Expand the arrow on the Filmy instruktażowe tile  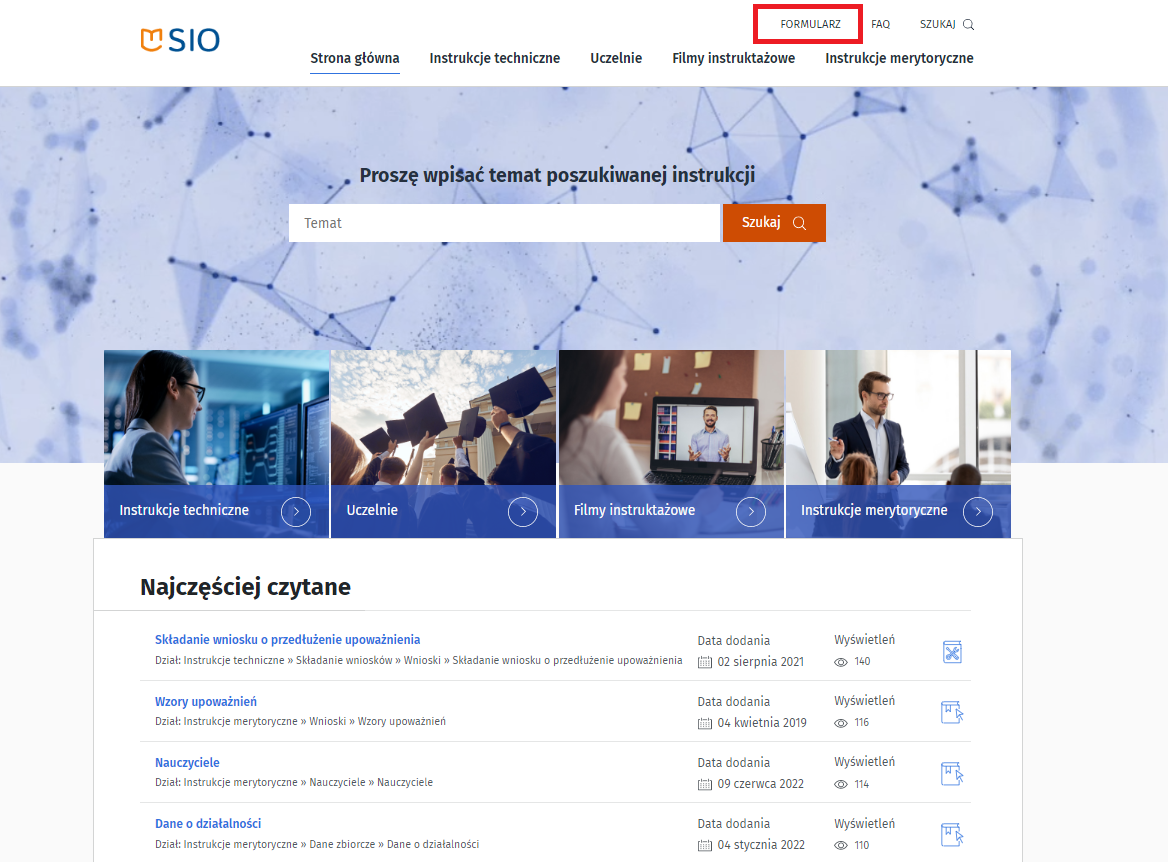tap(751, 511)
